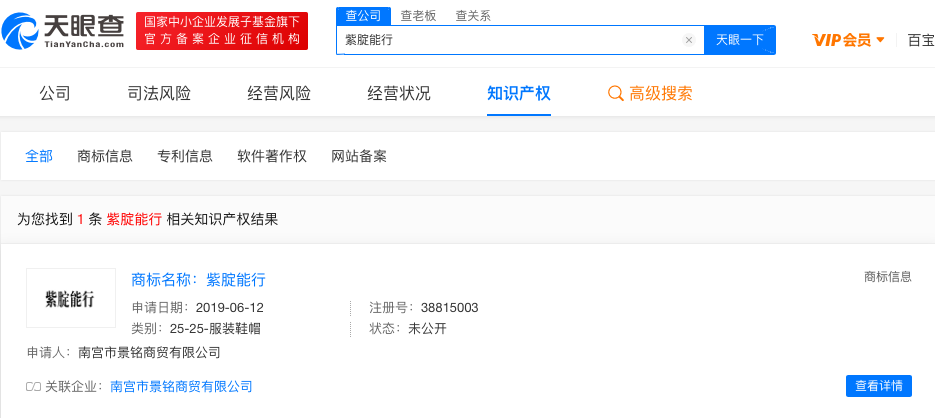This screenshot has height=418, width=935.
Task: Click the 商标信息 label at result's right
Action: tap(888, 277)
